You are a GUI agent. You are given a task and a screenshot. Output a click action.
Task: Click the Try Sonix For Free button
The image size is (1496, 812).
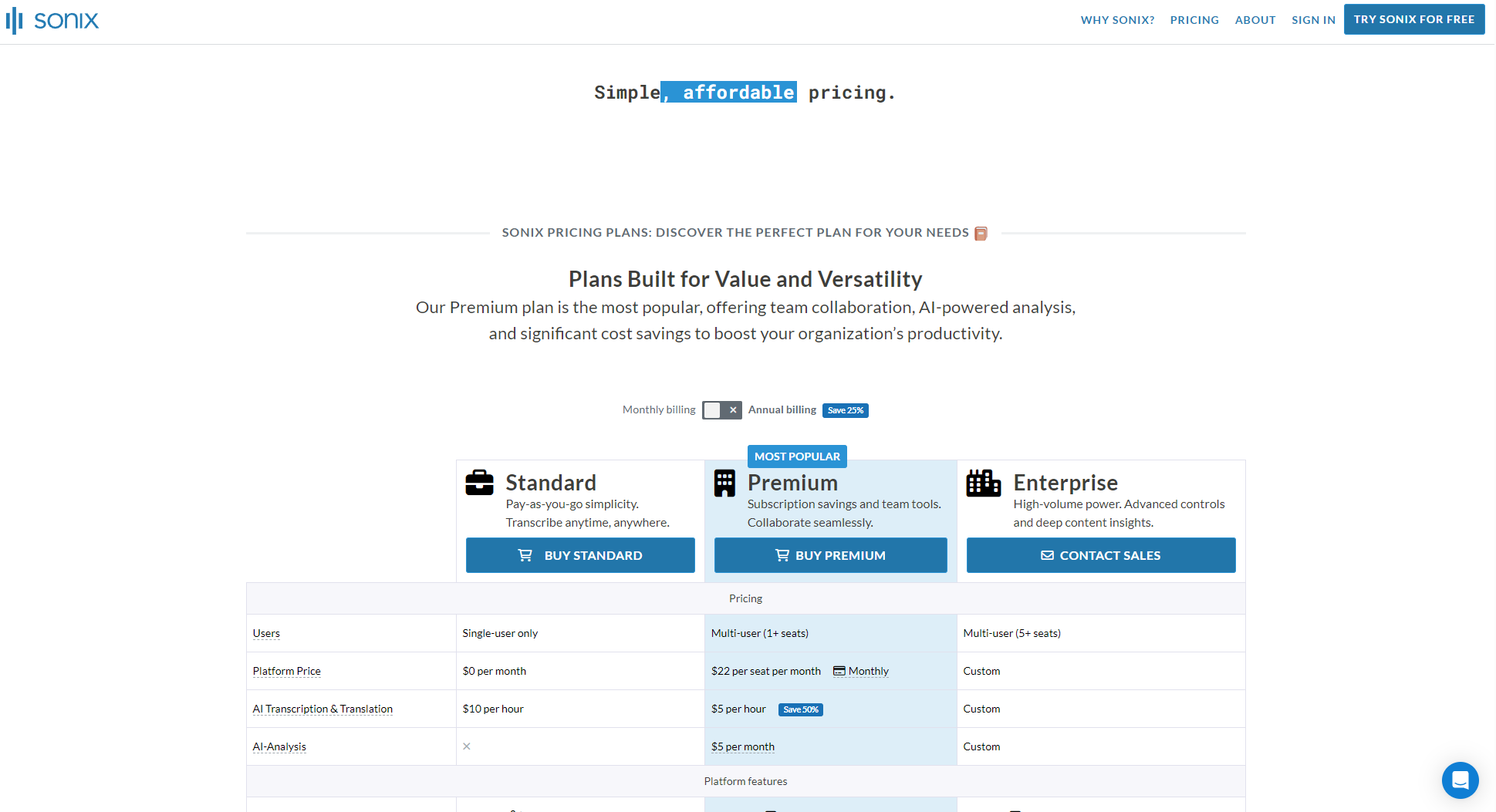(1413, 19)
